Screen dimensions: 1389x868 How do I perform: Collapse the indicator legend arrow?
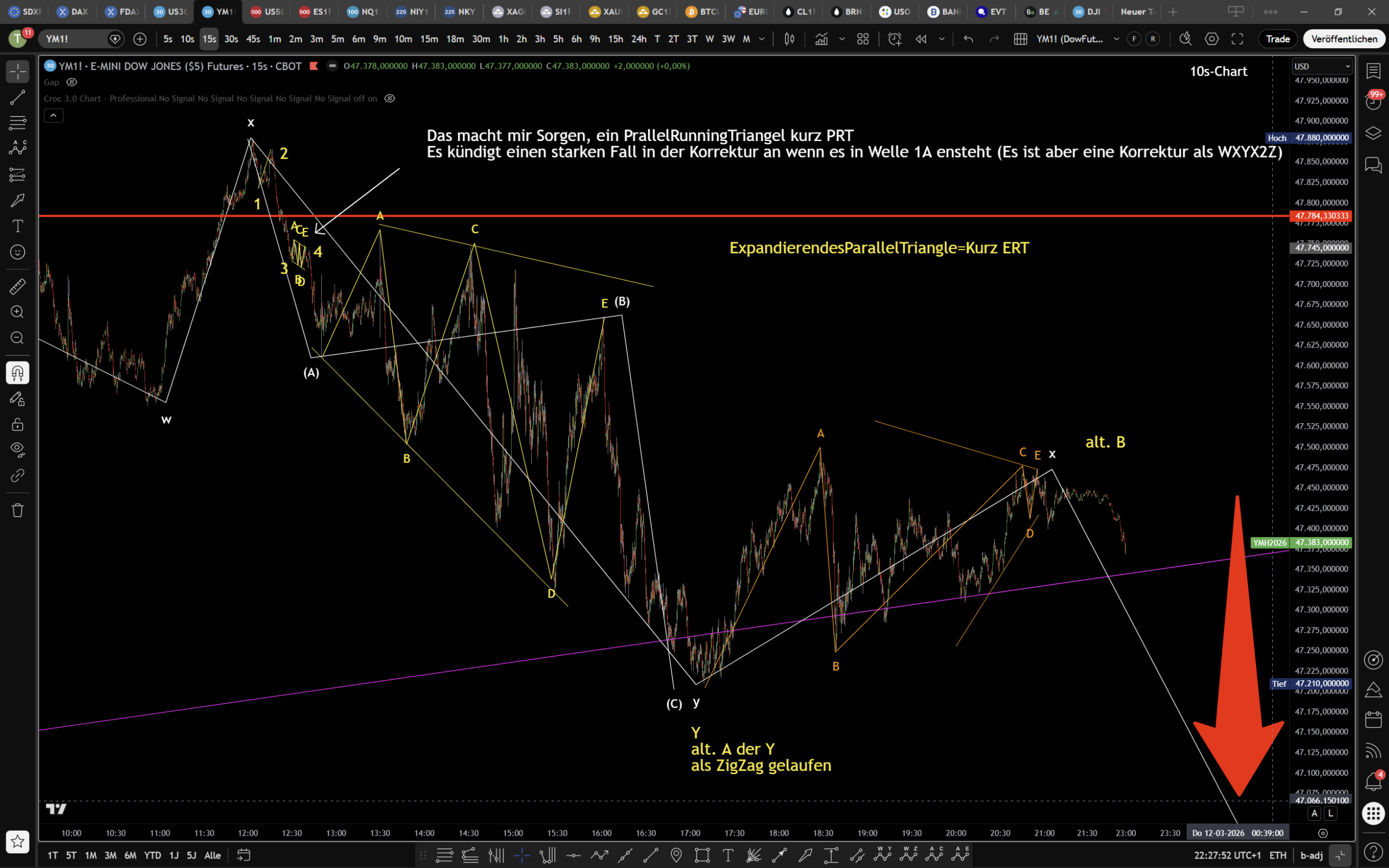(x=53, y=116)
